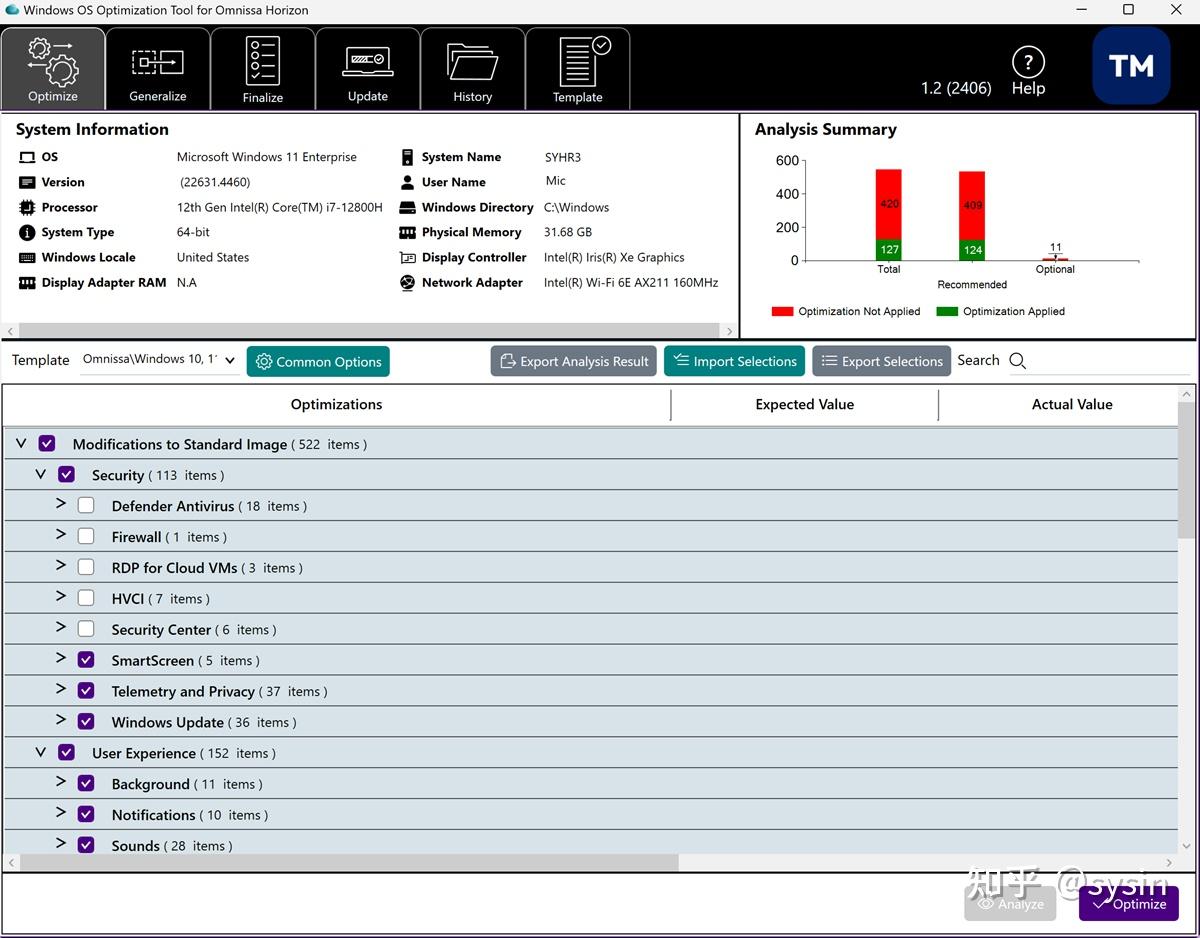Open the Template dropdown
This screenshot has width=1200, height=938.
(x=159, y=360)
